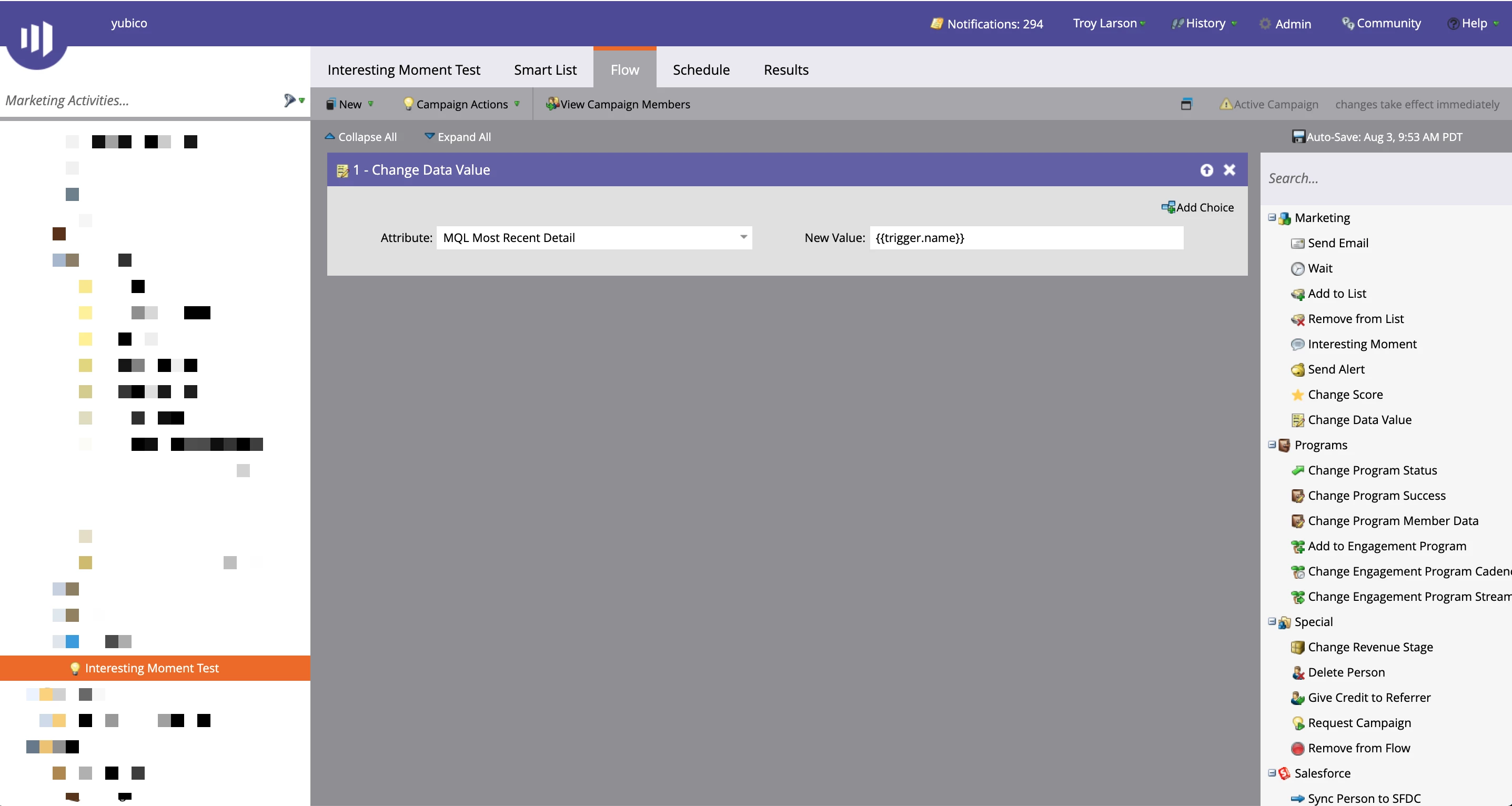The height and width of the screenshot is (806, 1512).
Task: Switch to the Smart List tab
Action: pyautogui.click(x=545, y=69)
